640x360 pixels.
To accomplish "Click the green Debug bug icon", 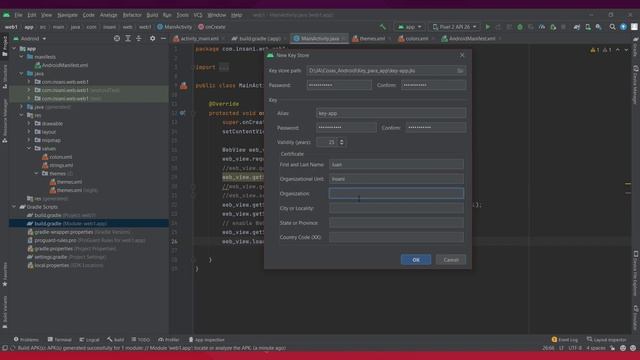I will [520, 27].
